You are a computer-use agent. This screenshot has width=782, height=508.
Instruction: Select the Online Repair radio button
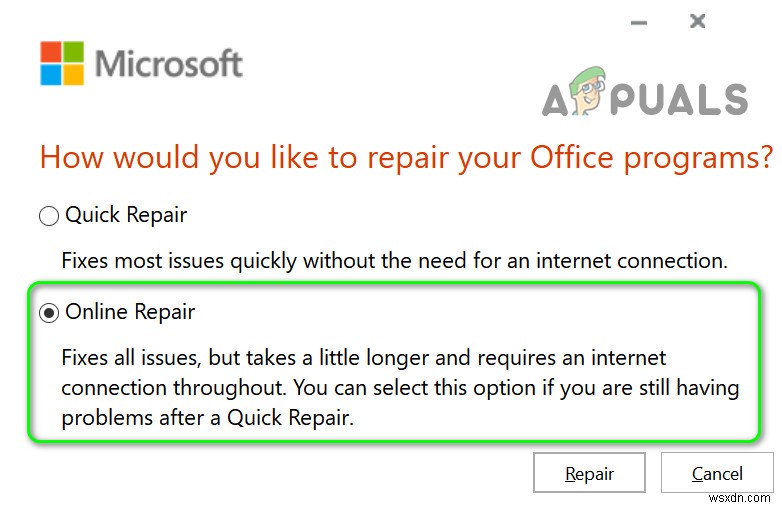(x=48, y=313)
